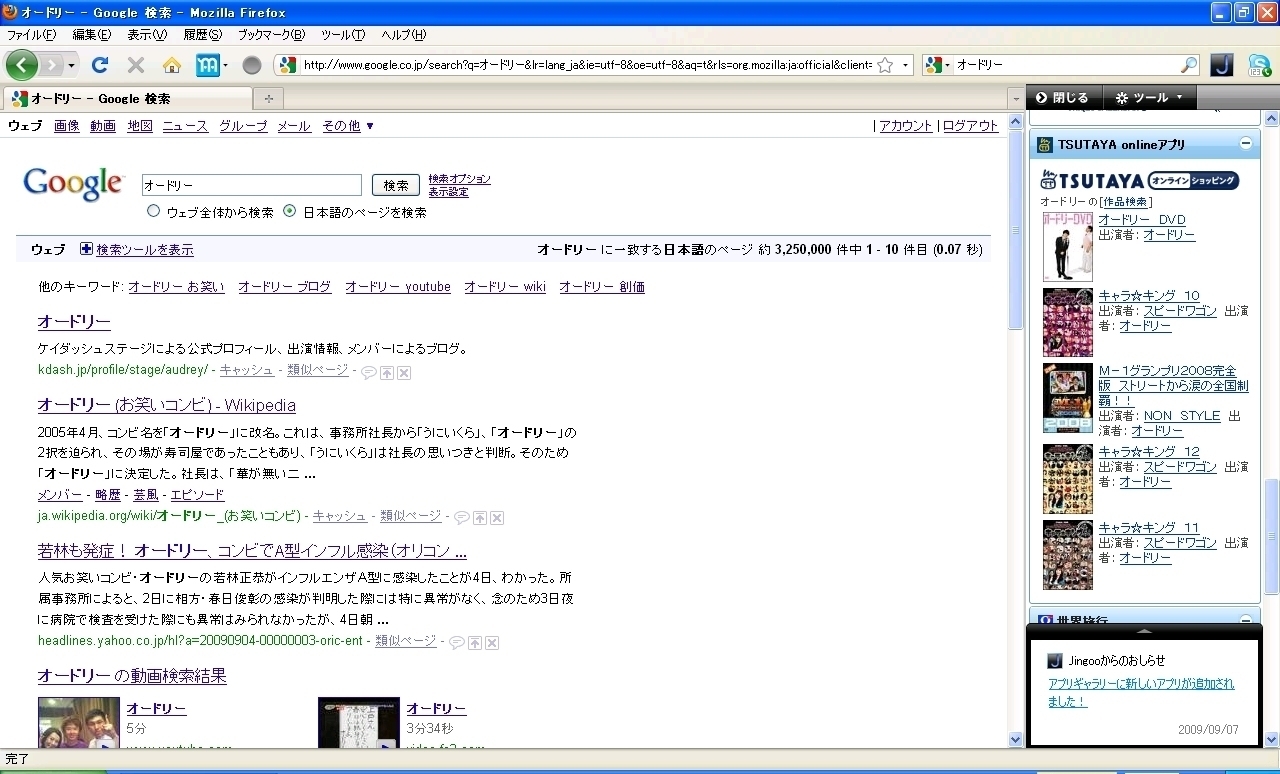Click the Google search query input field
Viewport: 1280px width, 774px height.
tap(251, 185)
